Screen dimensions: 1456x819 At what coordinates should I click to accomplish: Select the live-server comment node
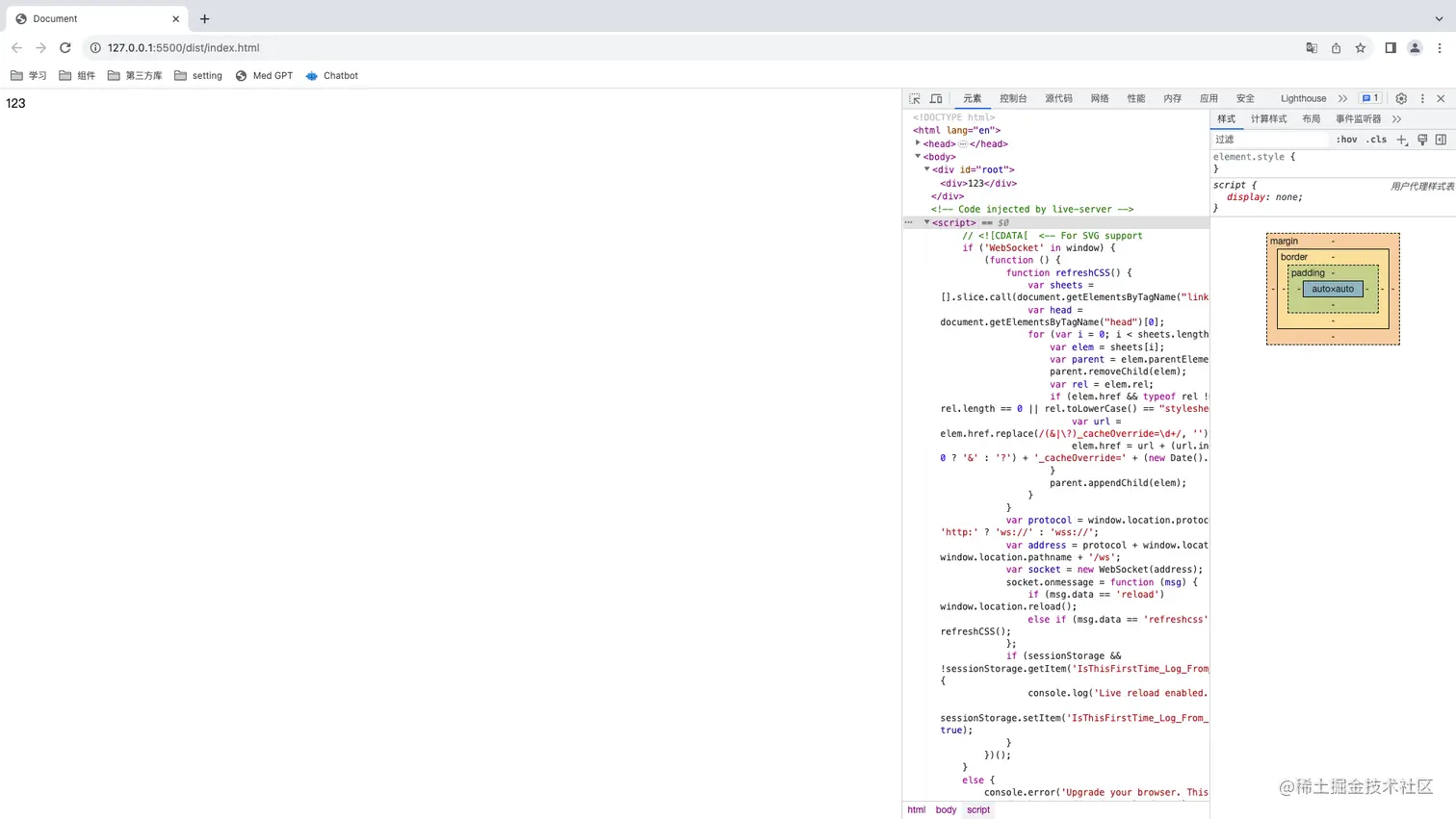(1032, 209)
